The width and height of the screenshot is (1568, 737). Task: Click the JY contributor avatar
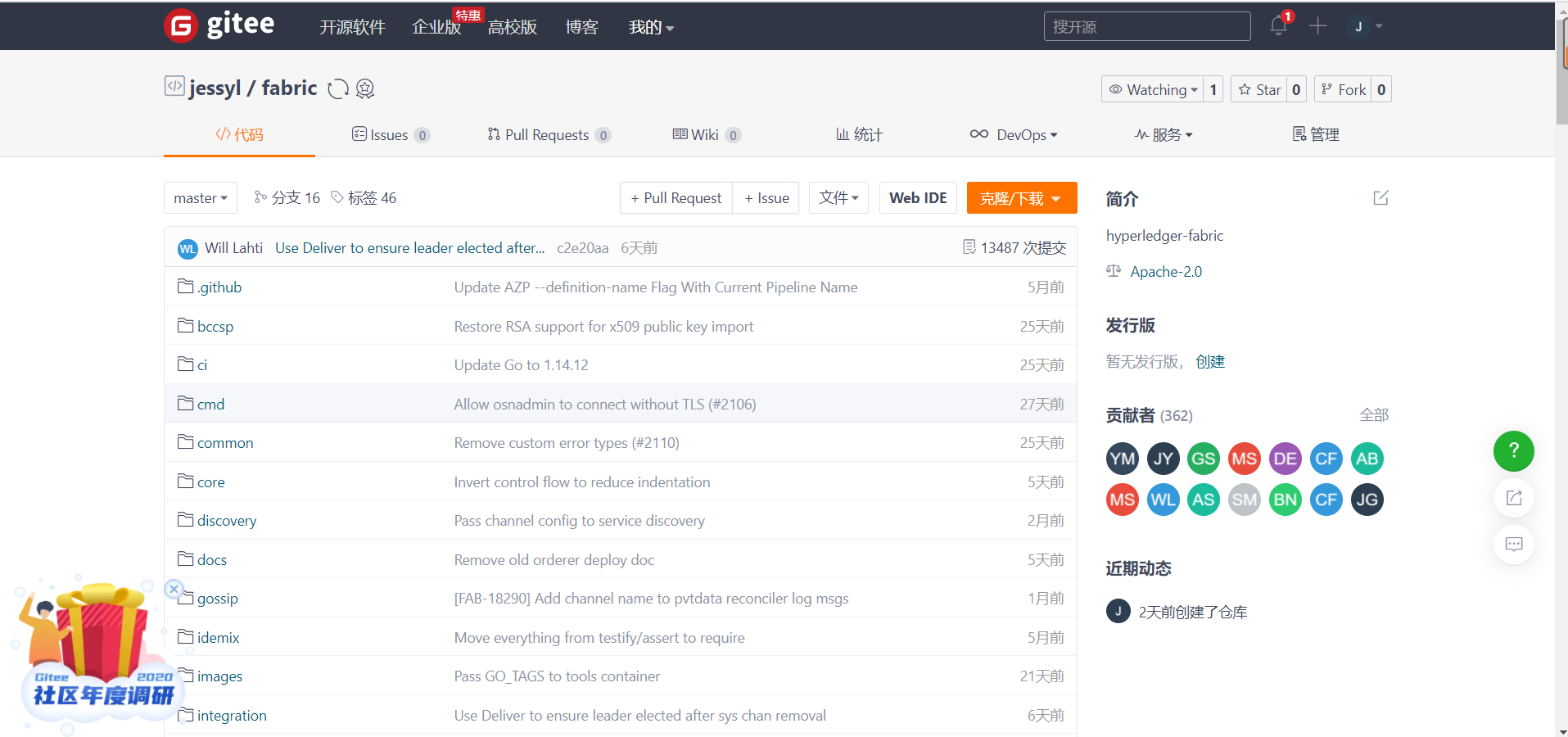1164,459
